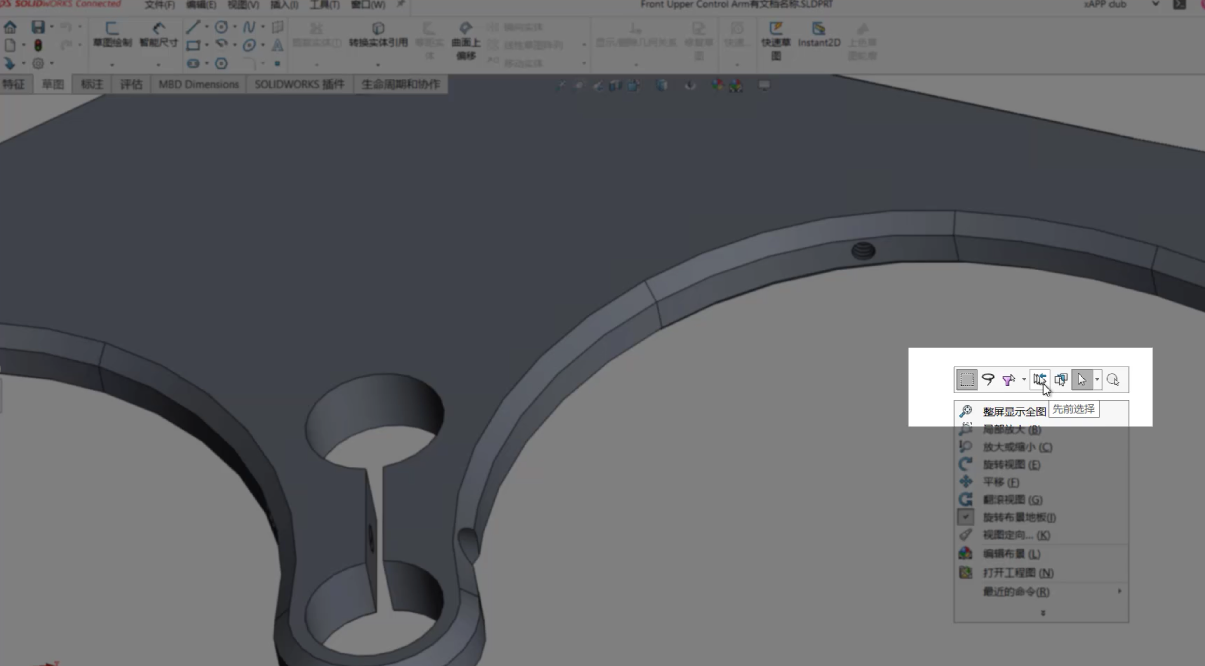The width and height of the screenshot is (1205, 666).
Task: Toggle Rapid Sketch (快速草图) mode
Action: [x=775, y=35]
